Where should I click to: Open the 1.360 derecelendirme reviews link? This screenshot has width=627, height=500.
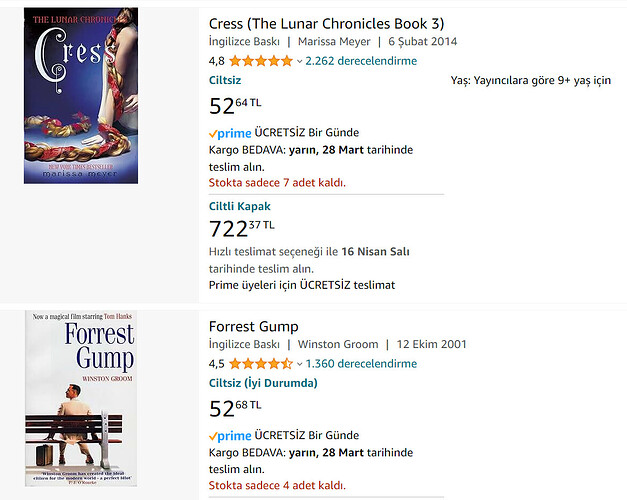tap(361, 364)
